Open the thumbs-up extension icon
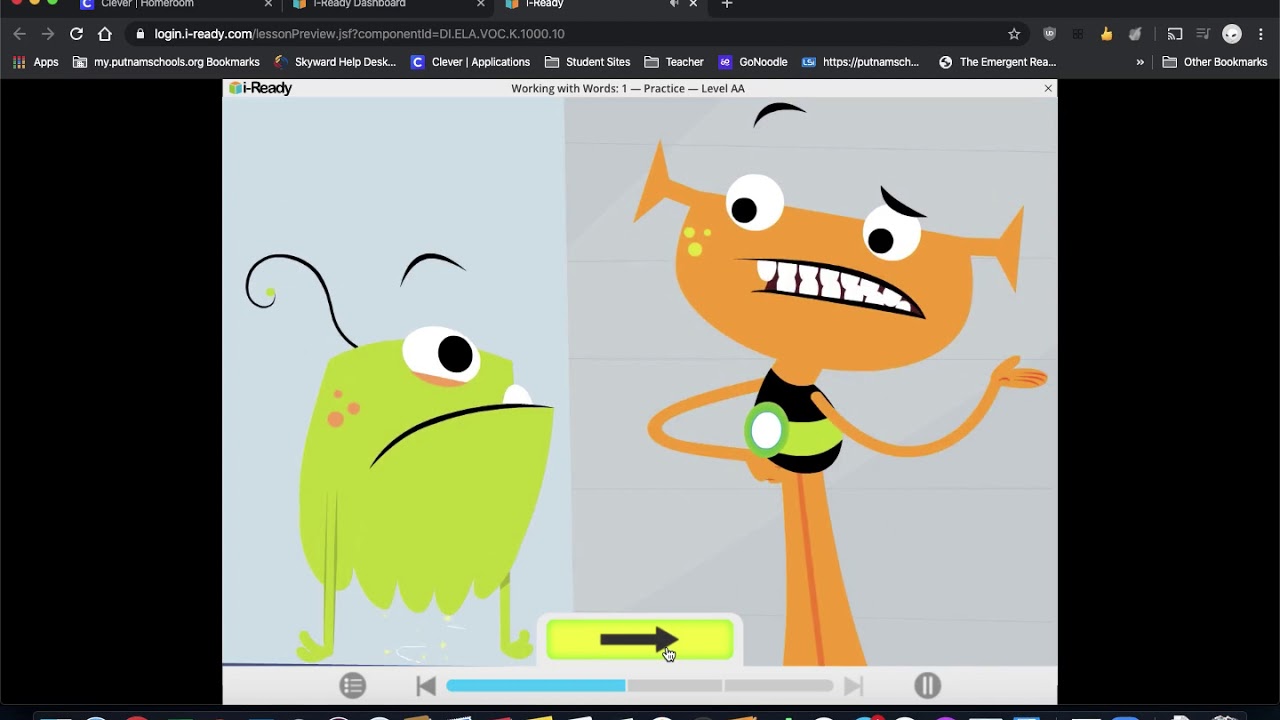The width and height of the screenshot is (1280, 720). click(1106, 34)
